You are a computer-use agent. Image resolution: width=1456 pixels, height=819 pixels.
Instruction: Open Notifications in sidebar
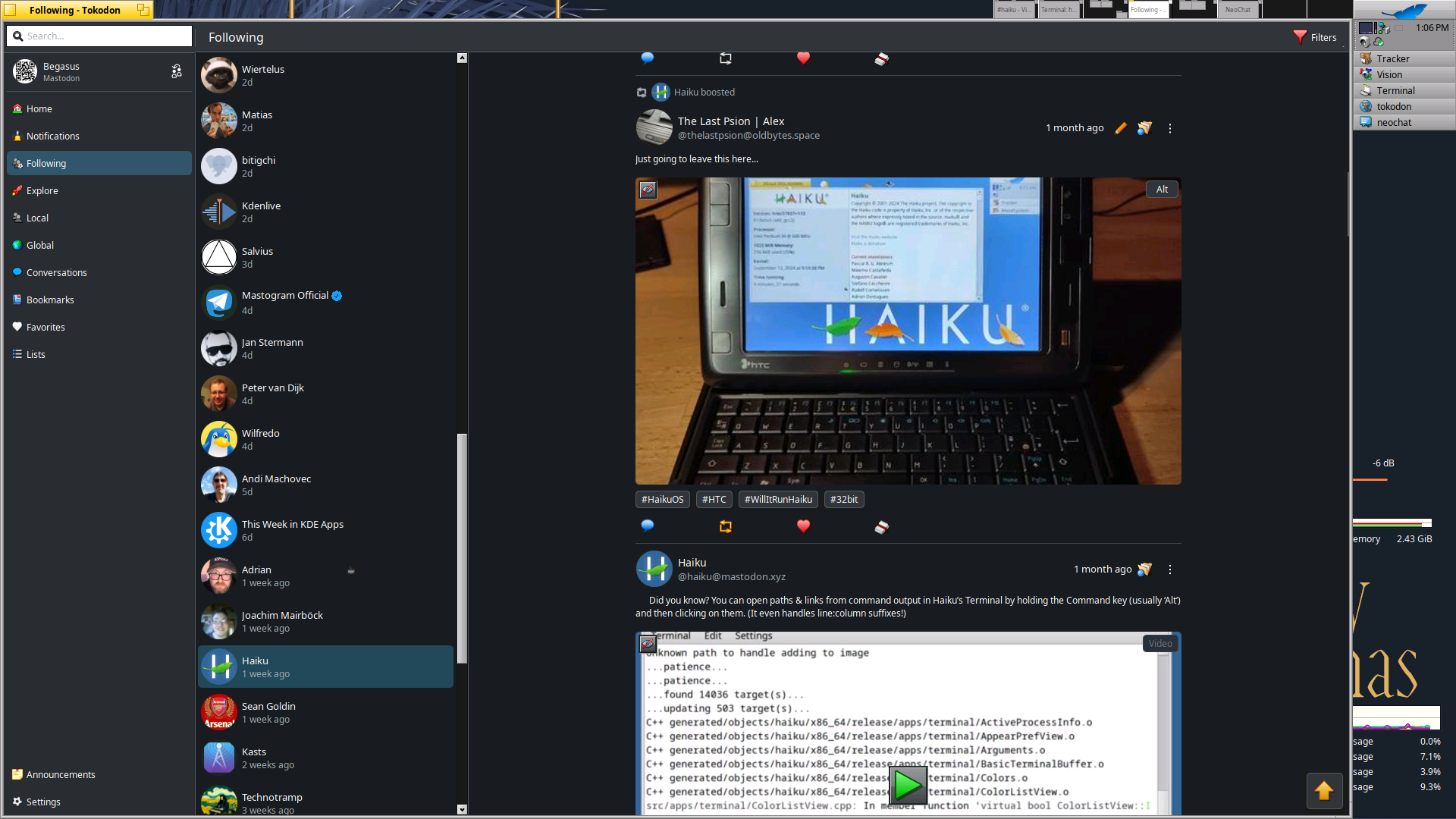click(99, 136)
